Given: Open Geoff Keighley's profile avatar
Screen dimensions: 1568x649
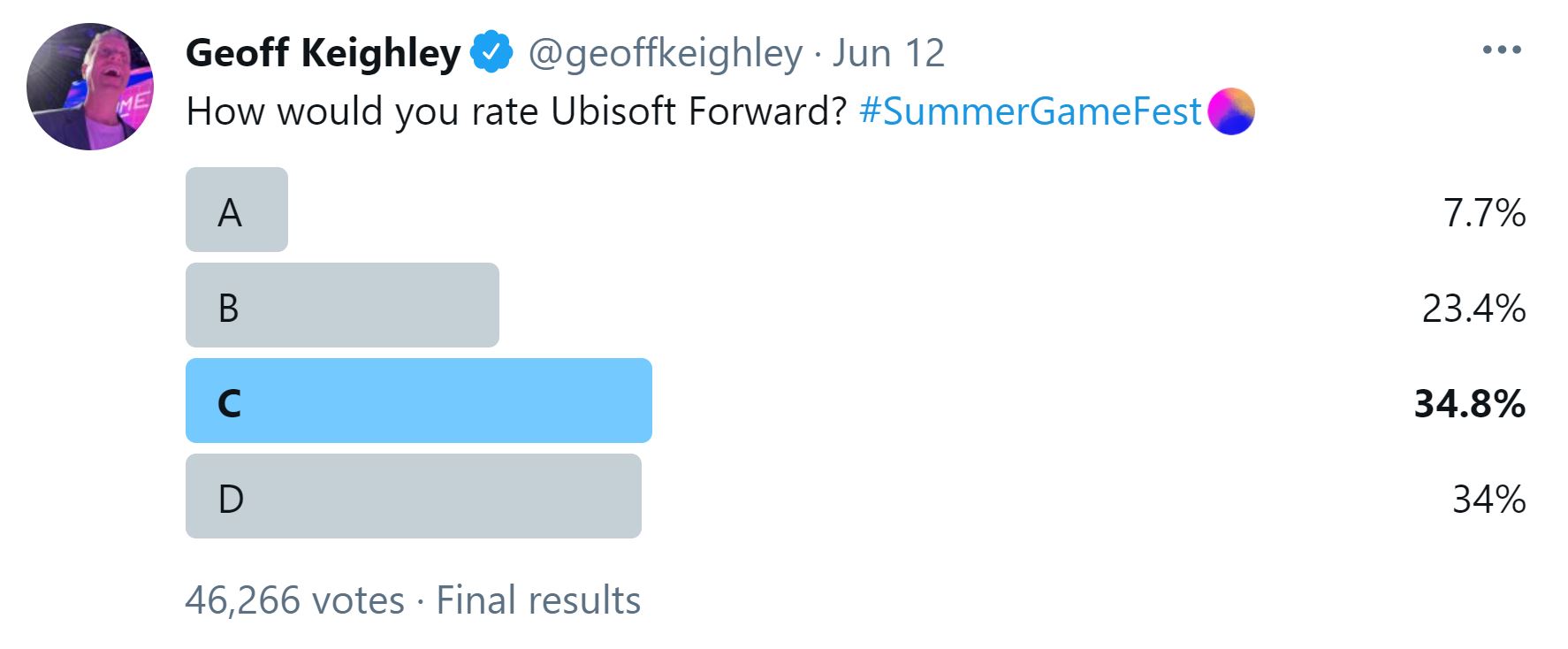Looking at the screenshot, I should (90, 87).
